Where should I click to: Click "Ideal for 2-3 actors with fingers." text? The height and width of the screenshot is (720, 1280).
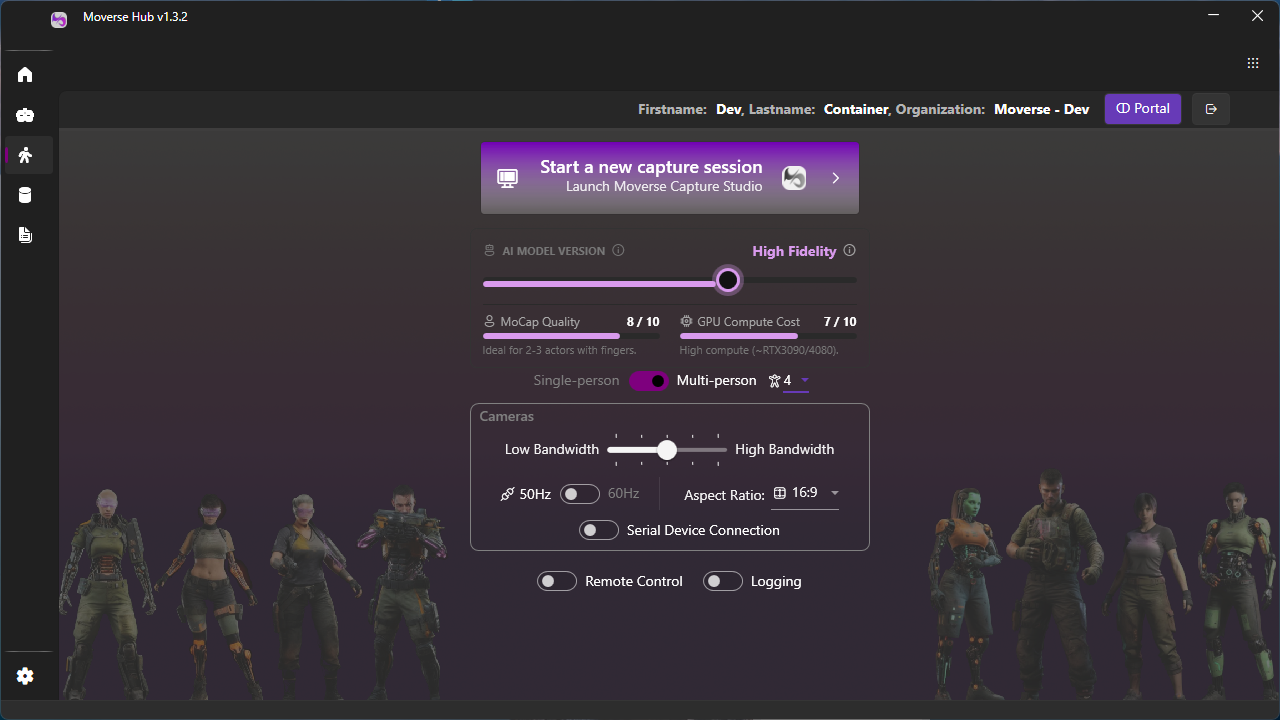(x=560, y=351)
